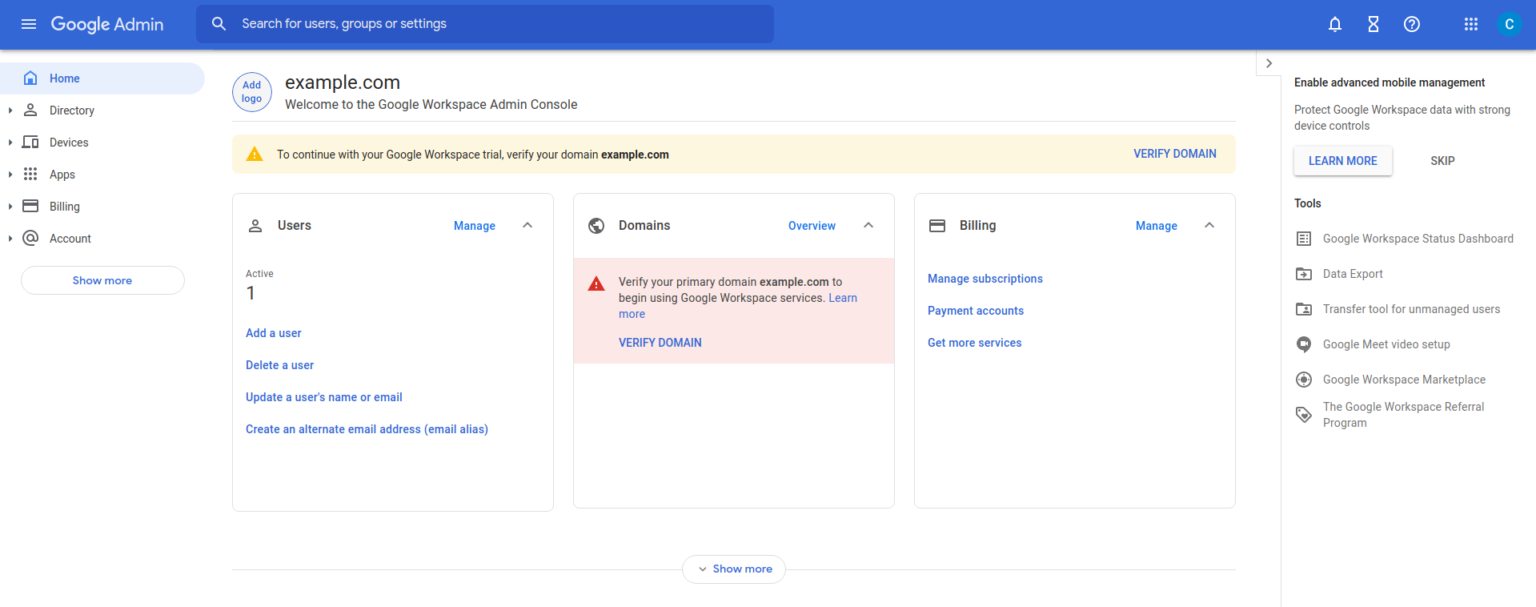Open notifications via the bell icon
This screenshot has height=607, width=1536.
(1334, 23)
